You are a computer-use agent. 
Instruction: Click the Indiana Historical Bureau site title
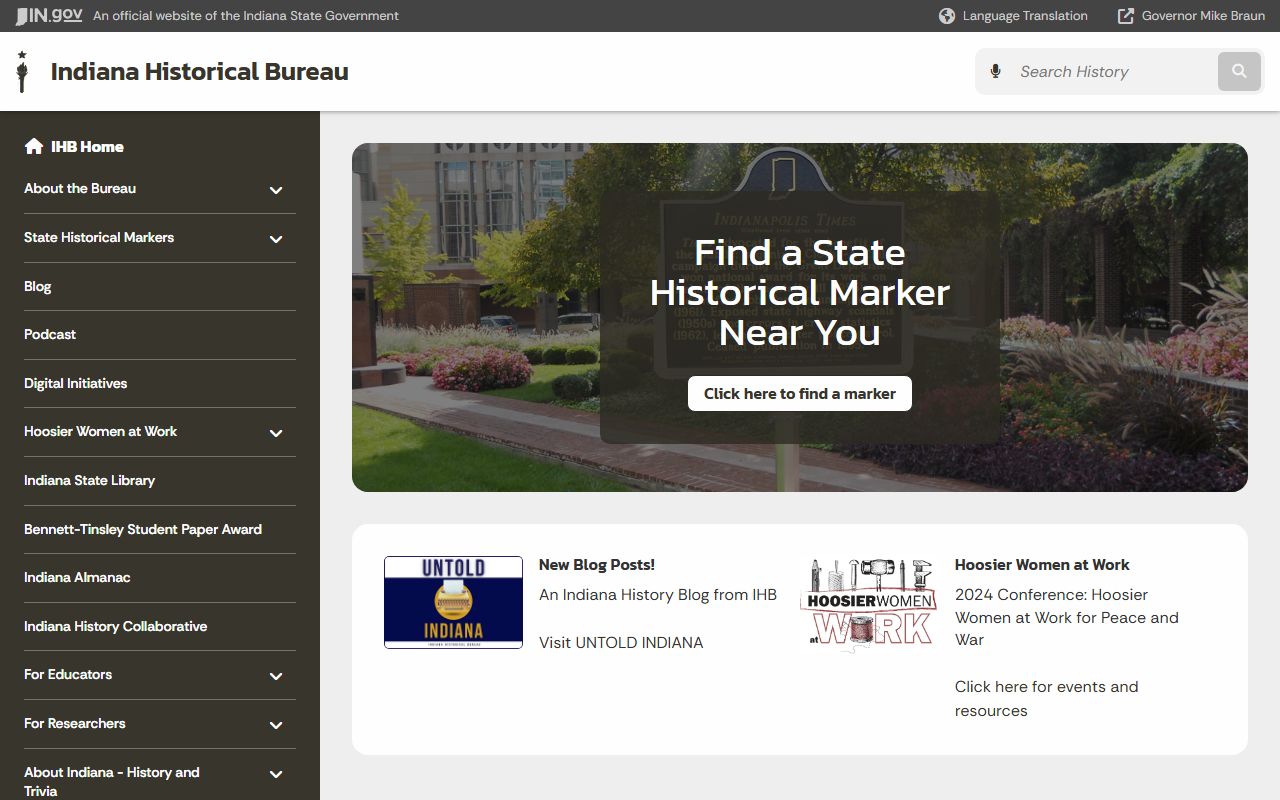200,72
